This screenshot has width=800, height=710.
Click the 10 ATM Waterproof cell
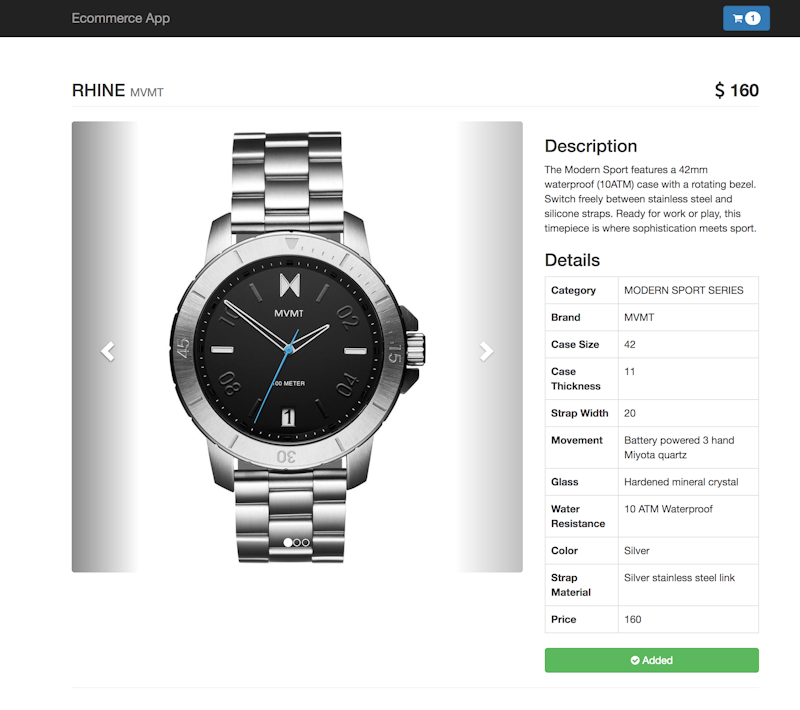coord(688,516)
